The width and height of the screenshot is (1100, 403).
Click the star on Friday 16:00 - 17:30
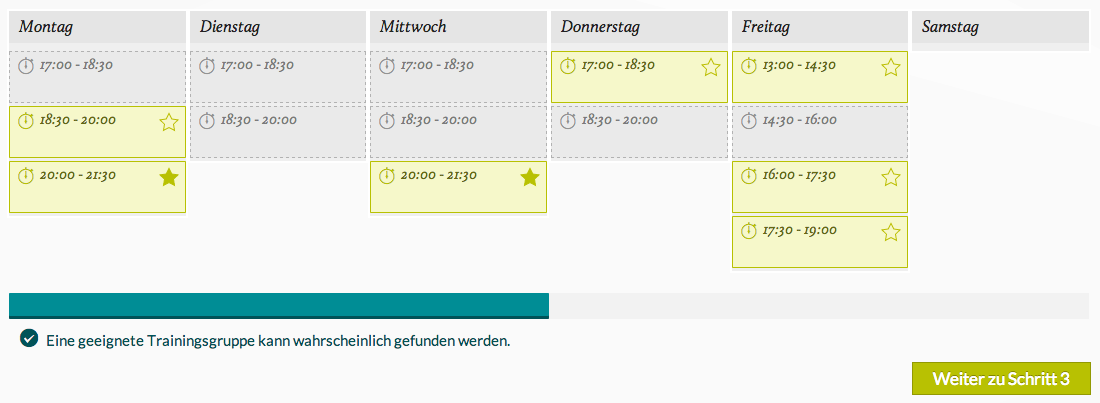pos(891,177)
